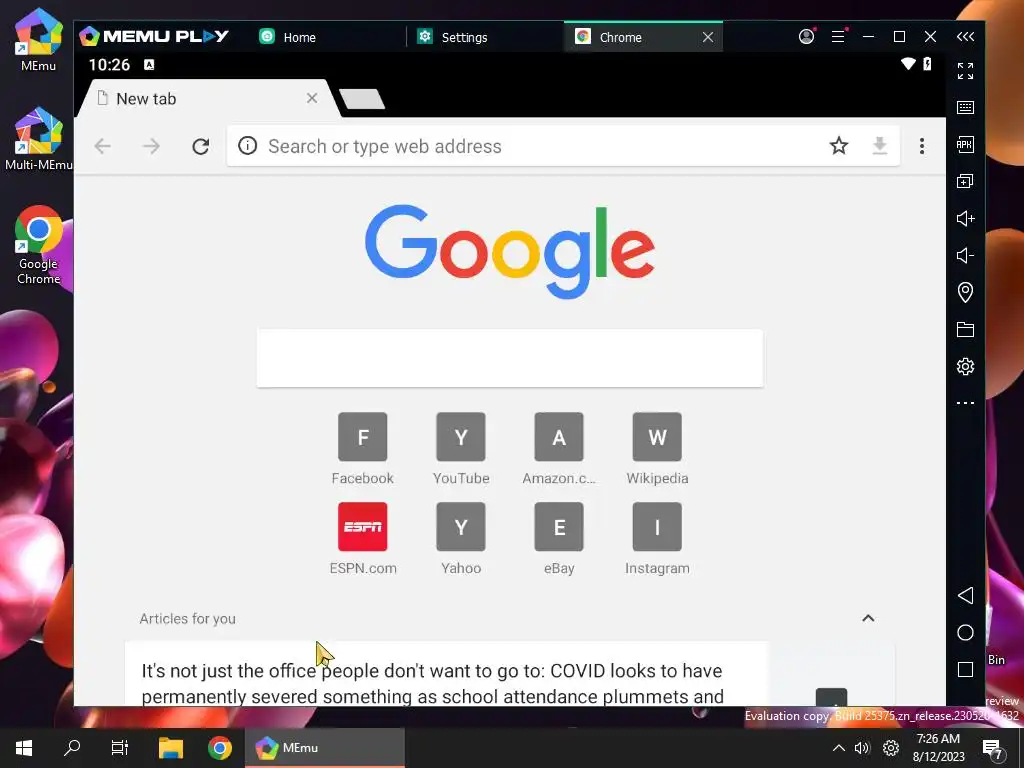Open the Facebook shortcut tile
This screenshot has width=1024, height=768.
(x=362, y=449)
